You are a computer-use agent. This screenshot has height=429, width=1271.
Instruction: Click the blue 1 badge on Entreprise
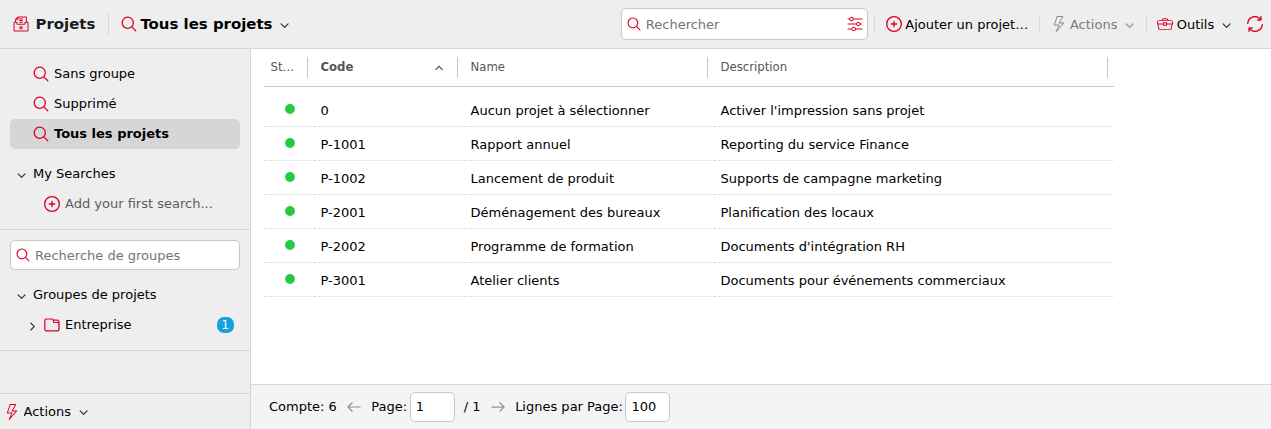225,325
